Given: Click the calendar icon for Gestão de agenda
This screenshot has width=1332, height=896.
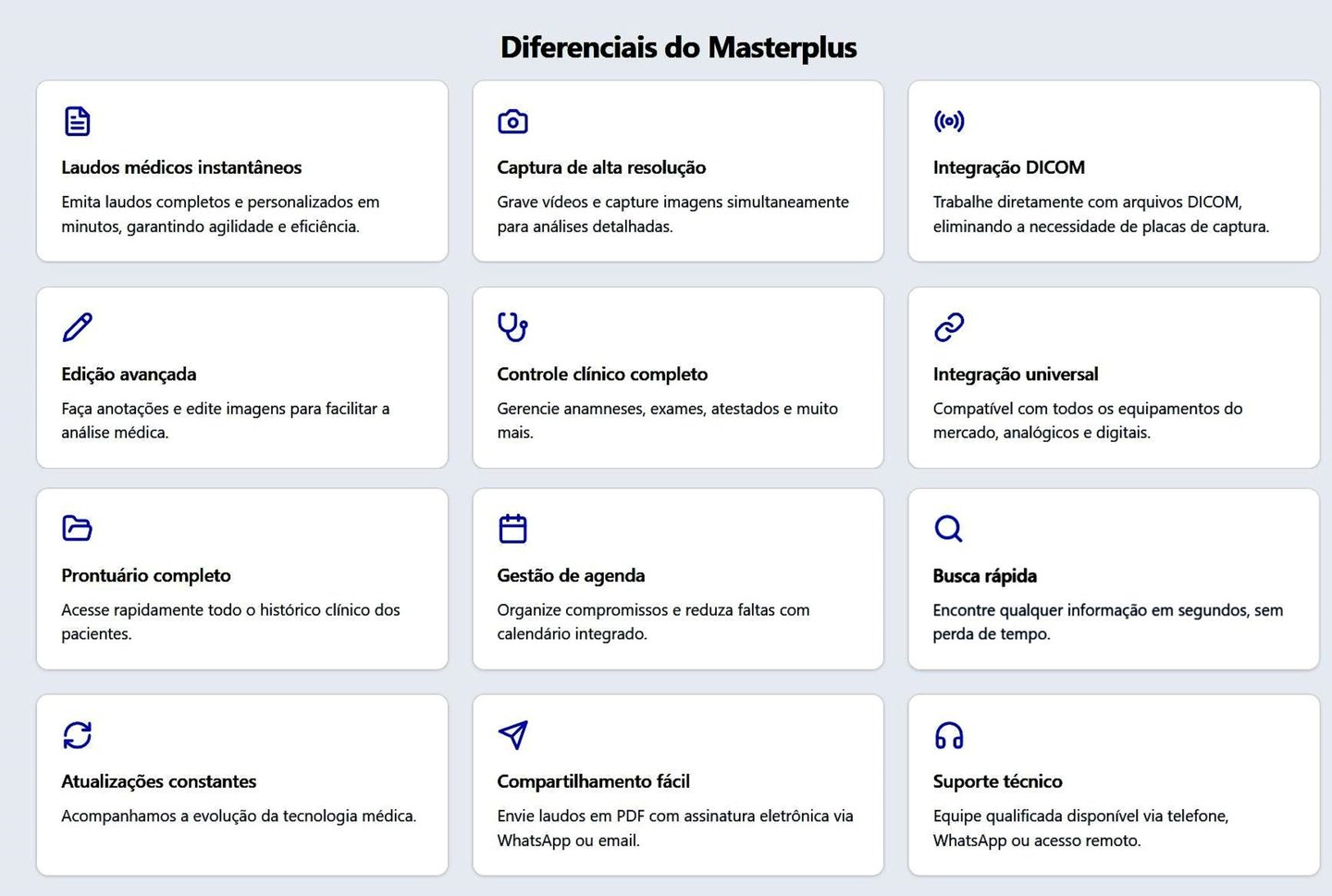Looking at the screenshot, I should pyautogui.click(x=512, y=528).
